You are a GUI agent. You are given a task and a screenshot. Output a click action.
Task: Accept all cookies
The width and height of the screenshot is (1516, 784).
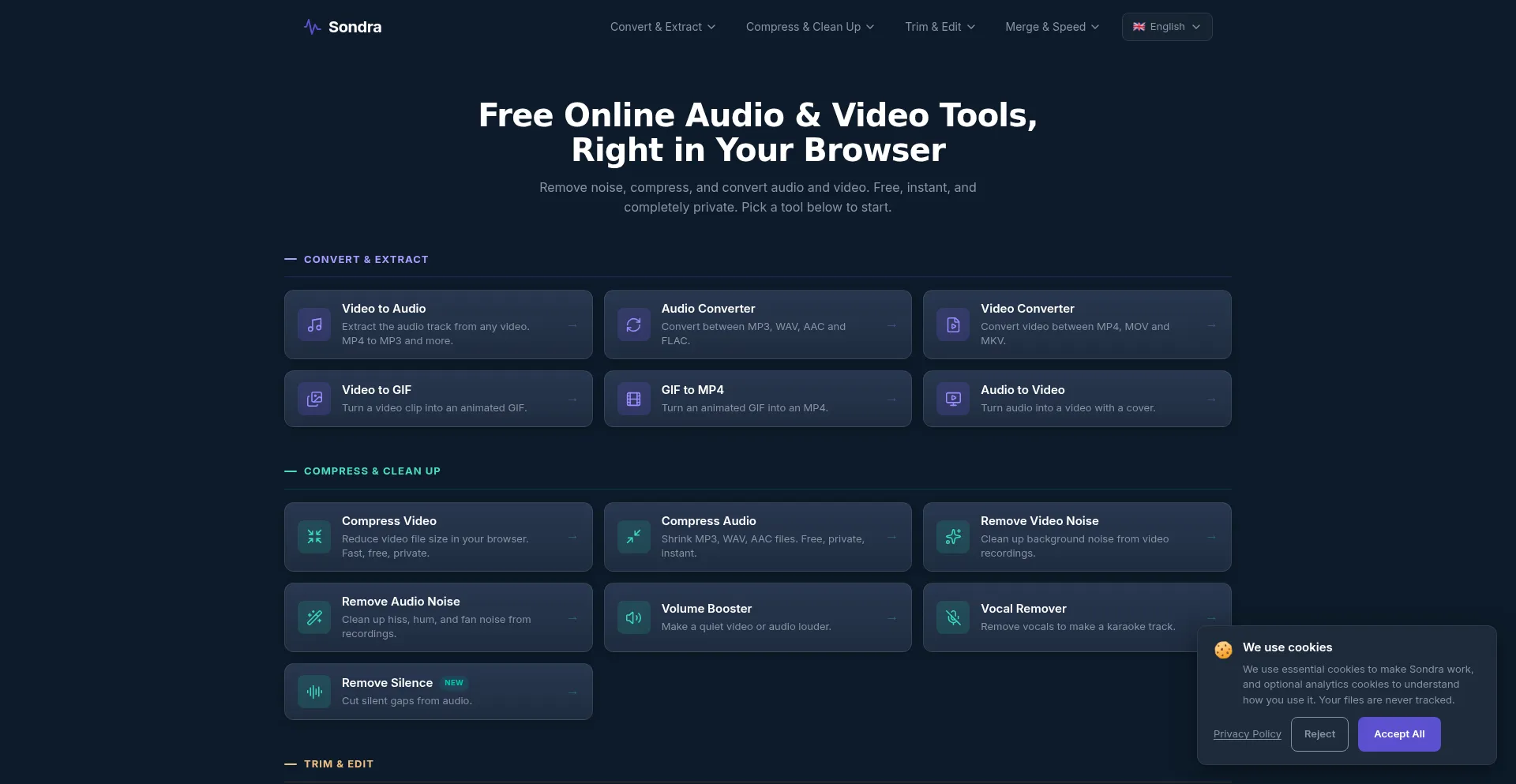click(1399, 734)
